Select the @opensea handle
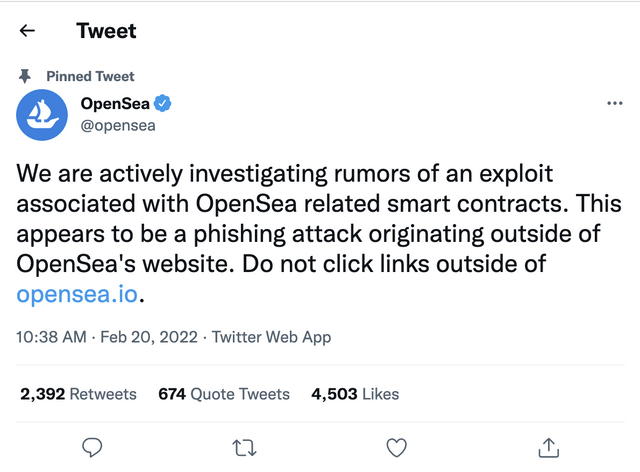 point(117,125)
